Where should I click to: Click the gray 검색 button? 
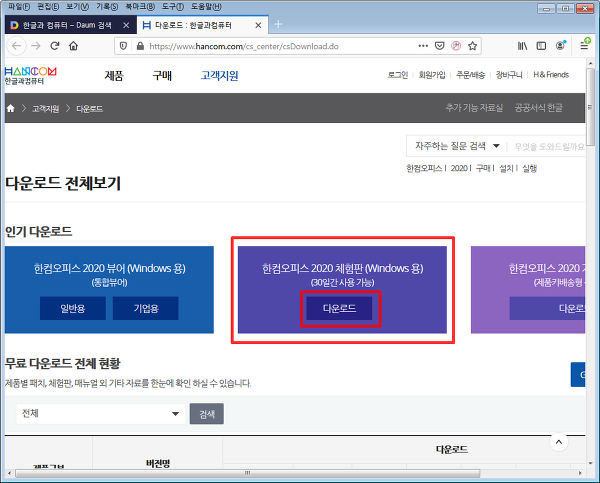207,414
